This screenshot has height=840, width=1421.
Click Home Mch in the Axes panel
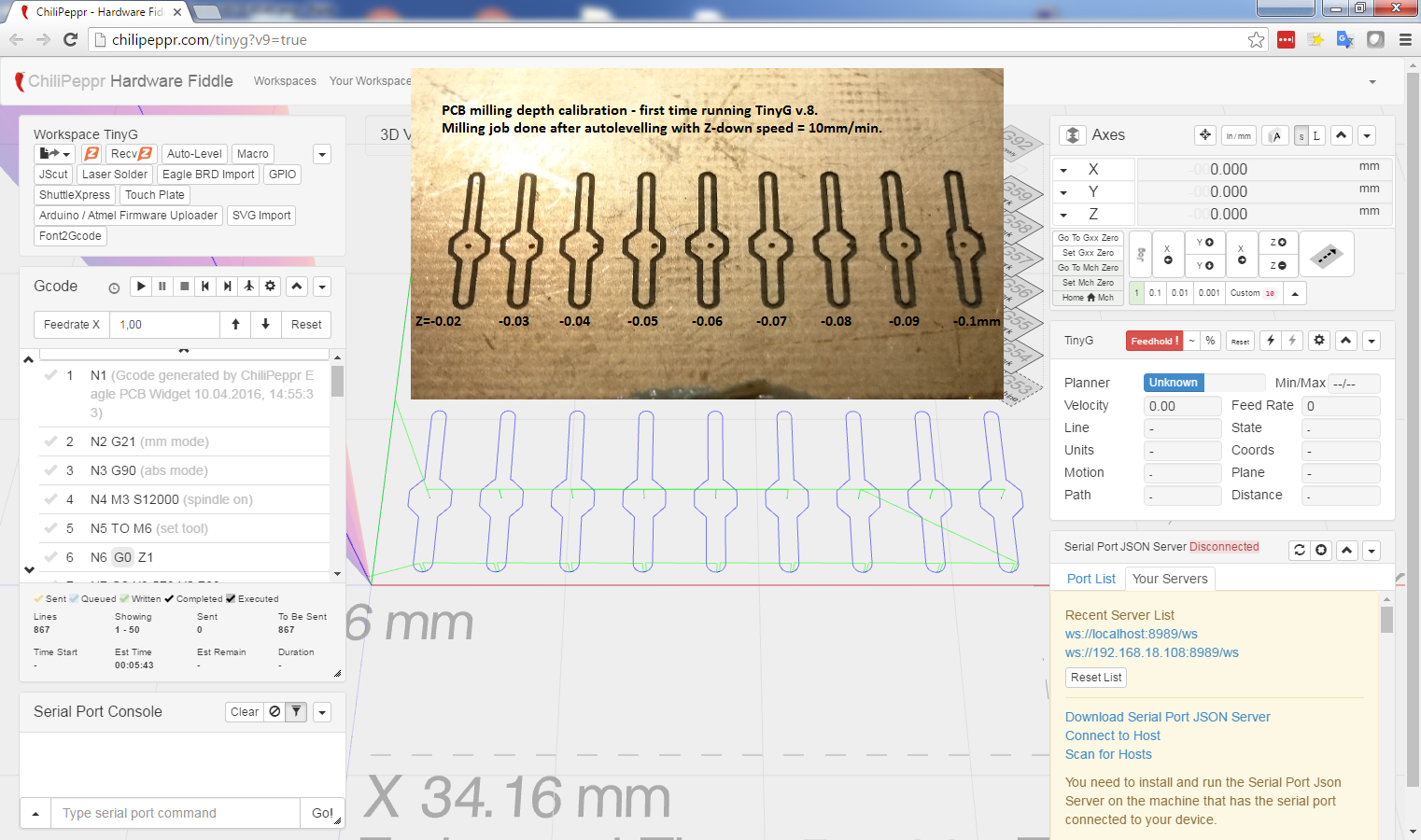[1088, 298]
